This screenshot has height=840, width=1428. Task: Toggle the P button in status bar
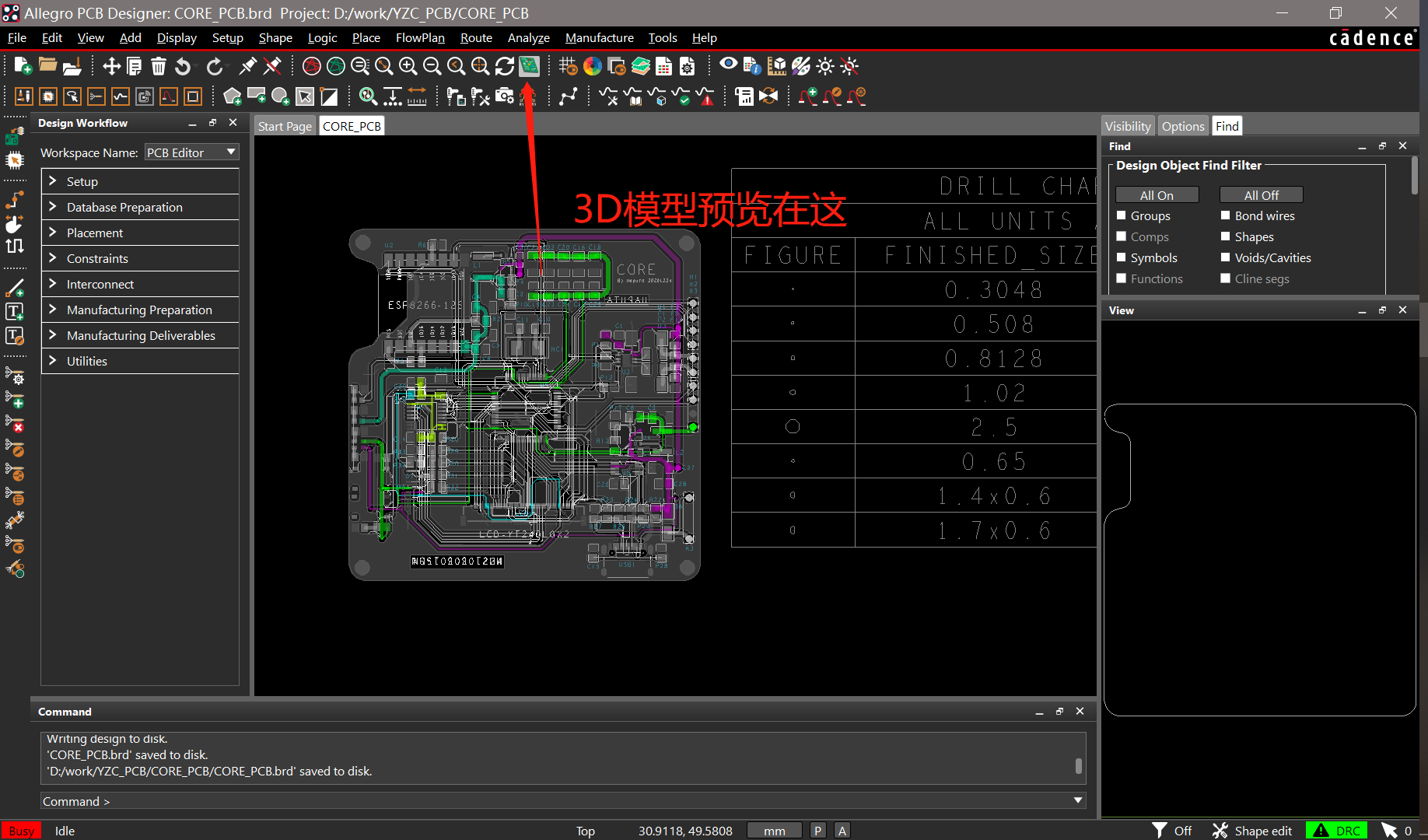pyautogui.click(x=817, y=831)
